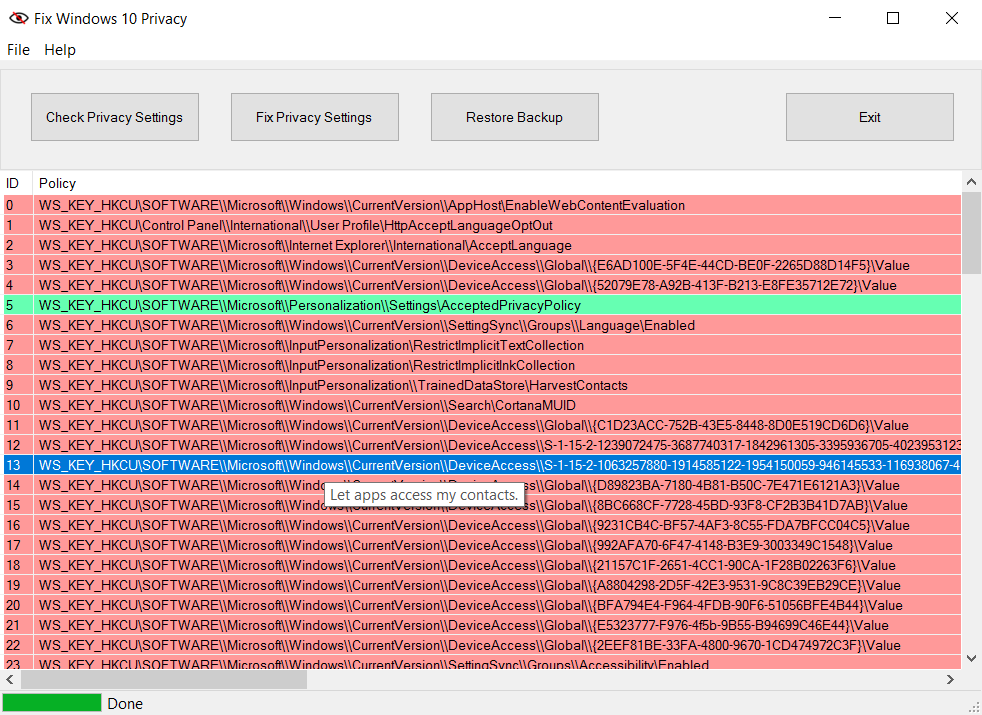This screenshot has width=982, height=715.
Task: Select row 10 CortanaMUID policy
Action: [x=482, y=405]
